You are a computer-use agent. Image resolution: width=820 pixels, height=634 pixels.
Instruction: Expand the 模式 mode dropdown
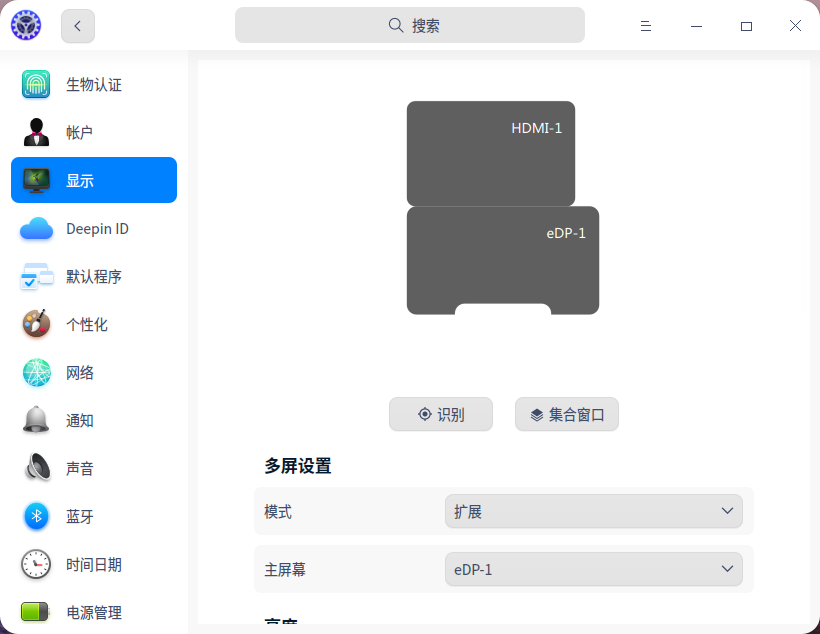(593, 510)
